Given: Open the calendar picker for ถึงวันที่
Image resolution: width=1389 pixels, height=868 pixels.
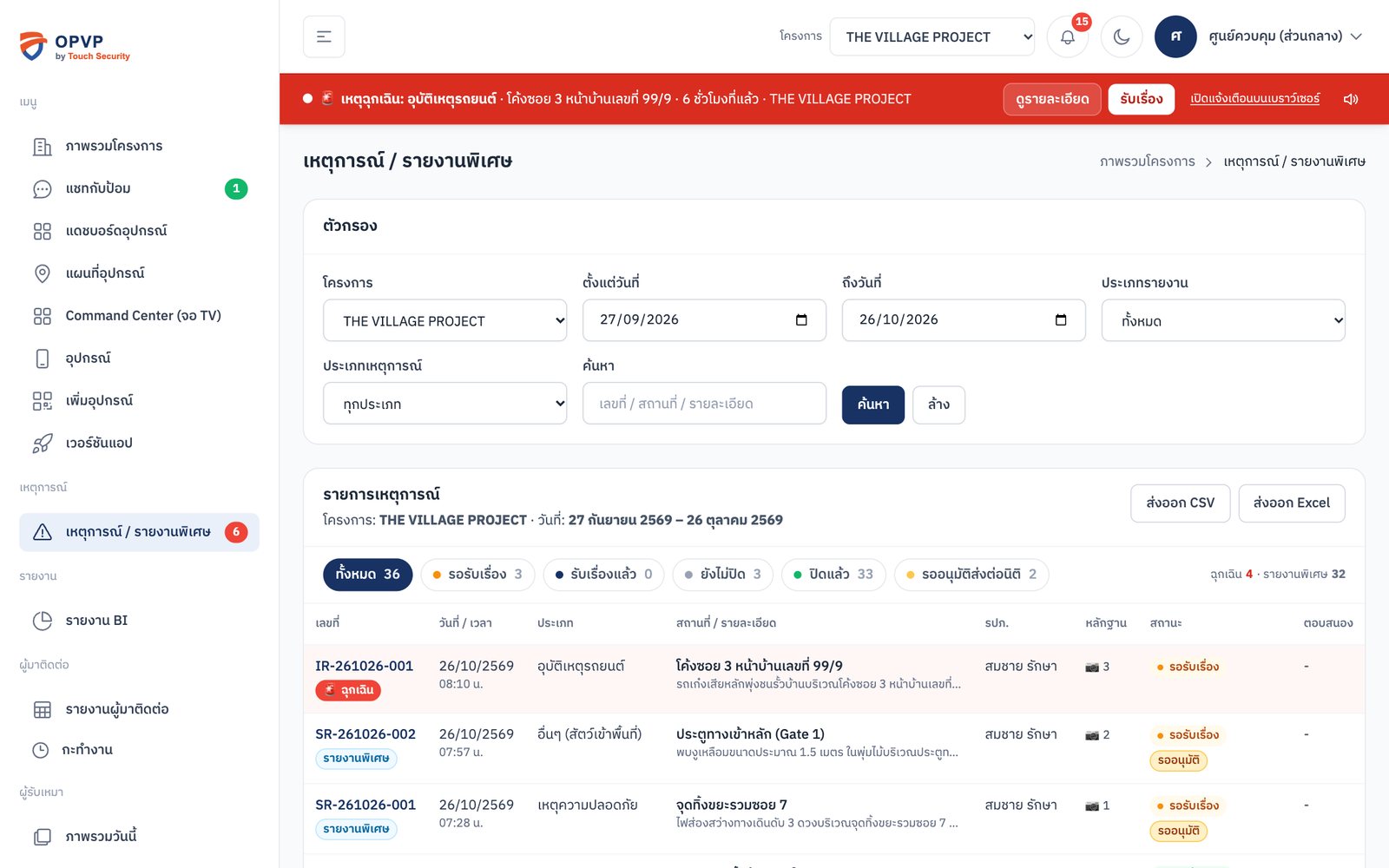Looking at the screenshot, I should point(1061,320).
